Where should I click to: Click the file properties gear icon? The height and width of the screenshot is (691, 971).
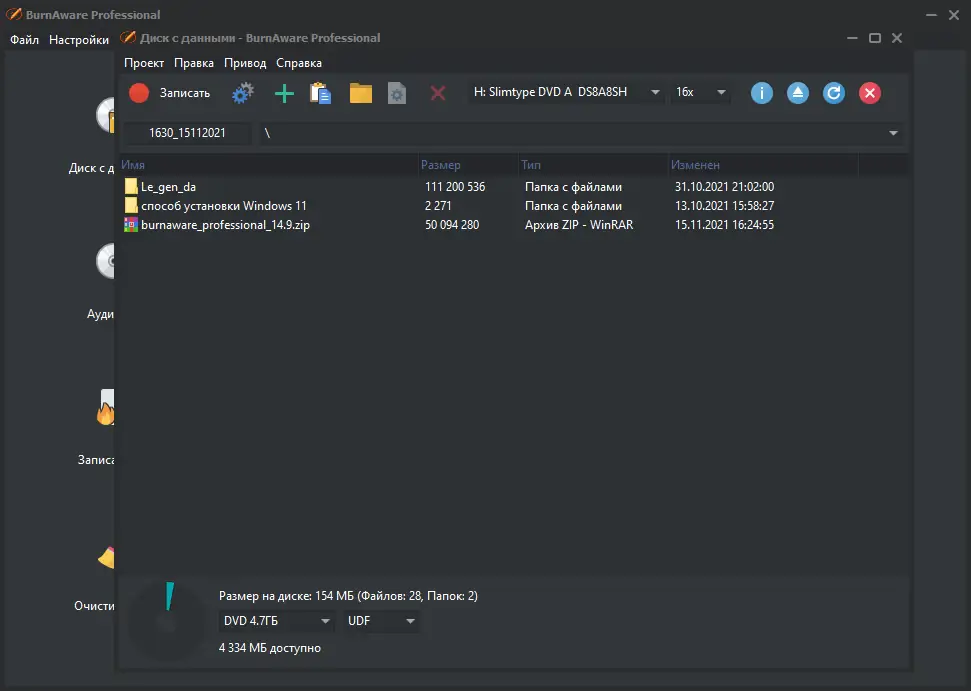397,93
